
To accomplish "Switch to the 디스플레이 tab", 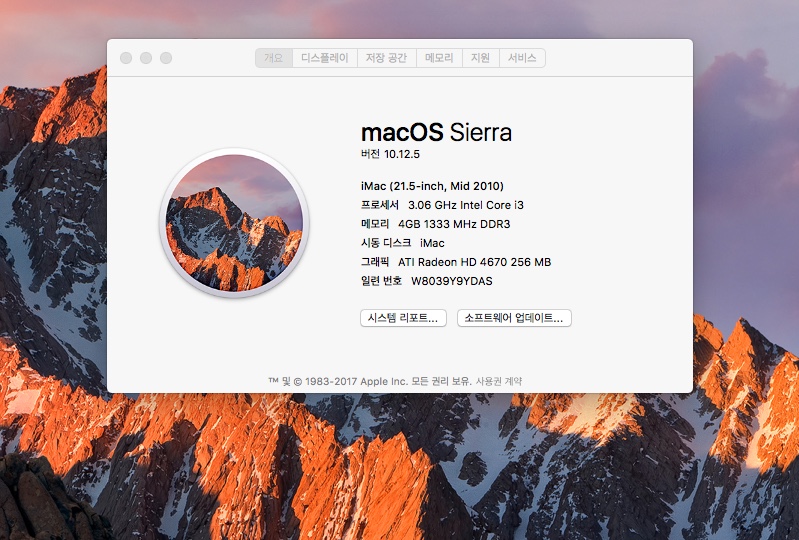I will 325,58.
